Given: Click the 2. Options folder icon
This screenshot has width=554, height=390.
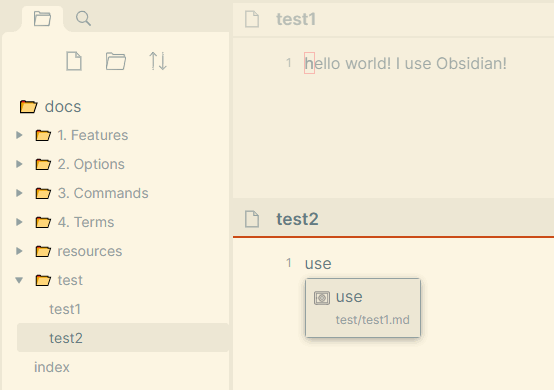Looking at the screenshot, I should [43, 164].
